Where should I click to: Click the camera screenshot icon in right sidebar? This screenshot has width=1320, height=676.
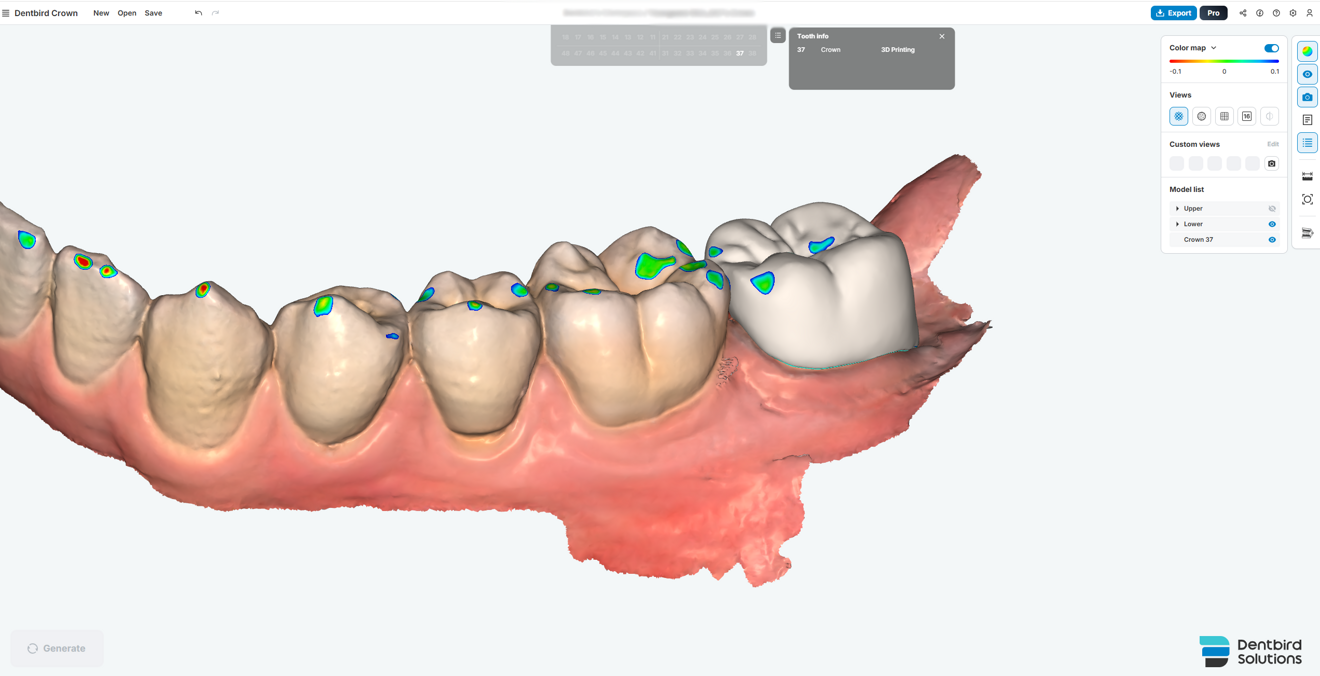(x=1306, y=96)
